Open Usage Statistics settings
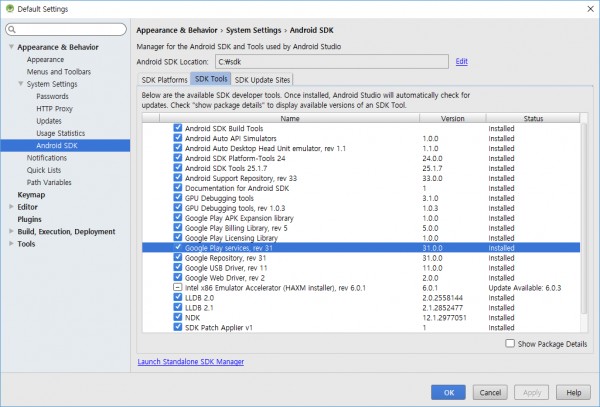Viewport: 600px width, 407px height. click(x=60, y=133)
